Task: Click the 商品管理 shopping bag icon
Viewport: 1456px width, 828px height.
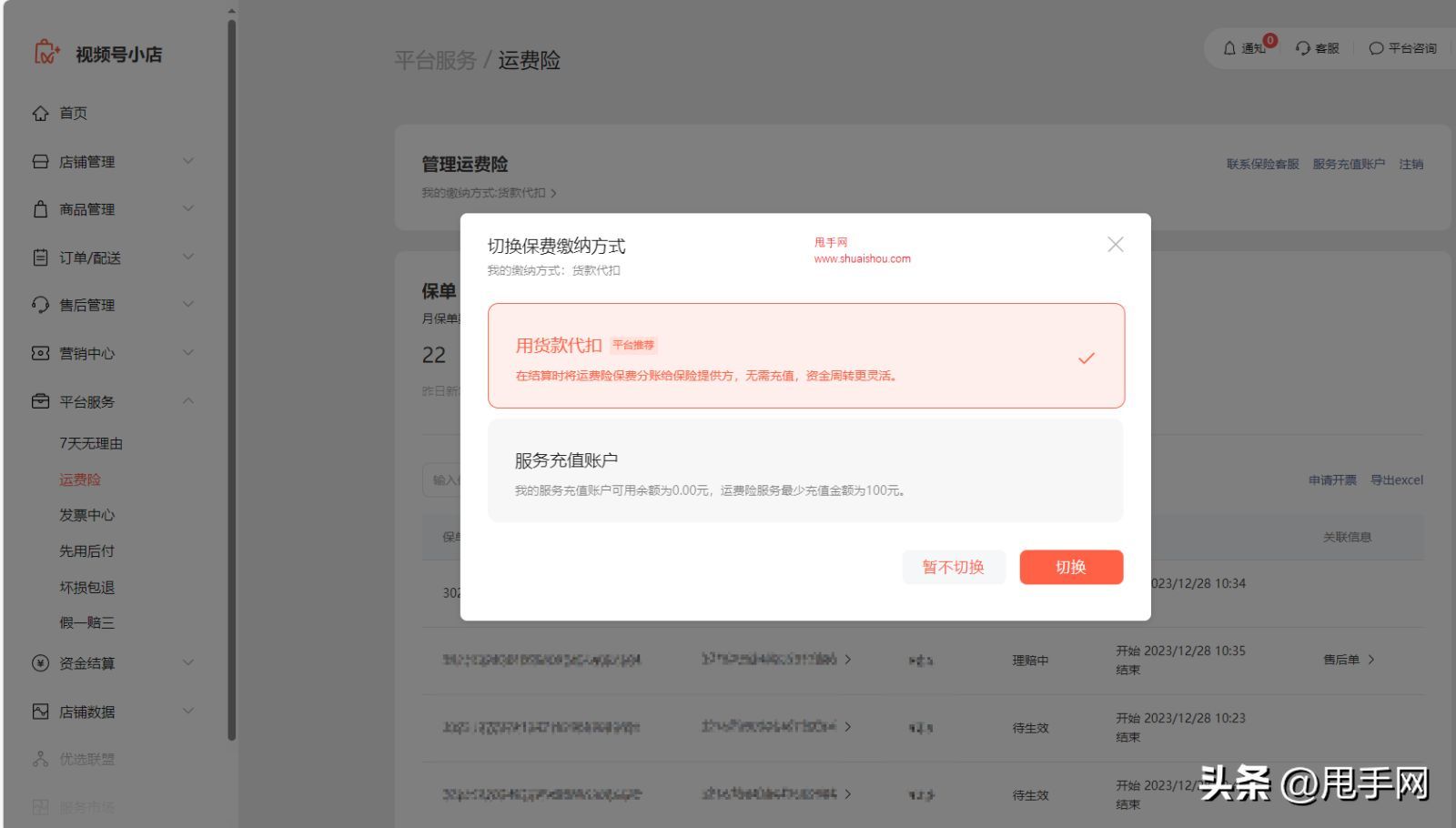Action: (40, 209)
